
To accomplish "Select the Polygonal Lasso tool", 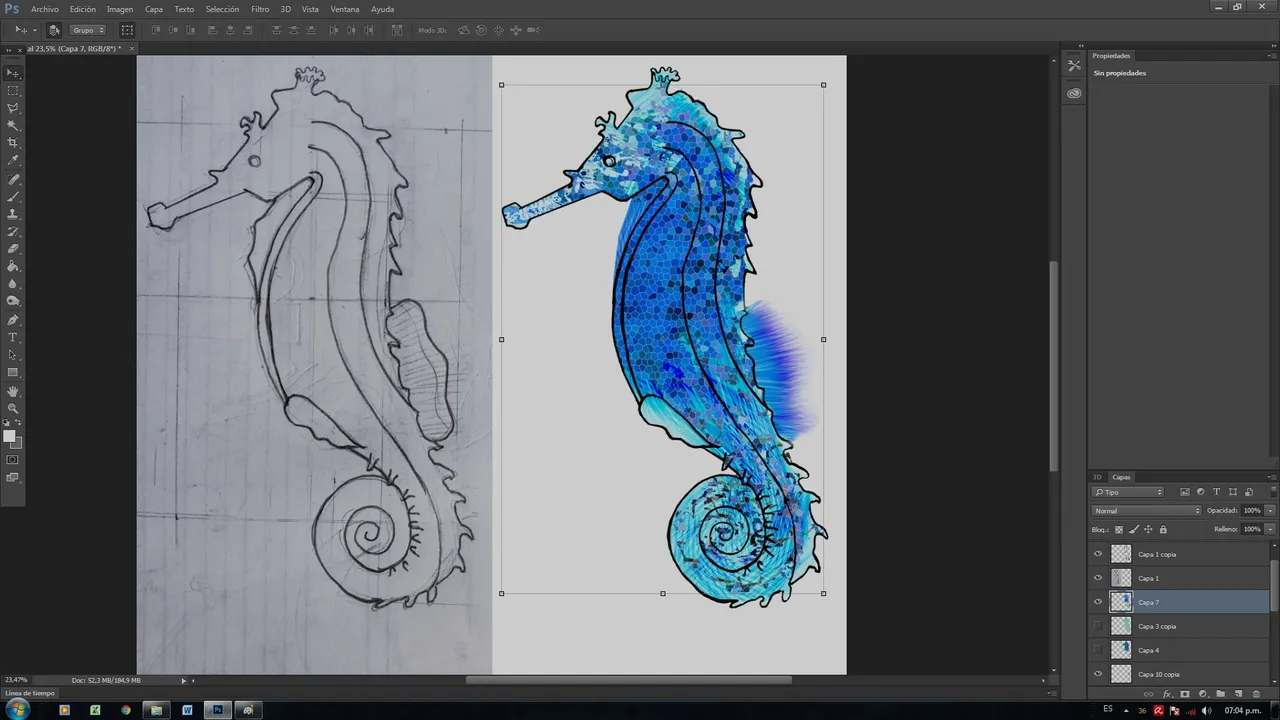I will tap(13, 108).
